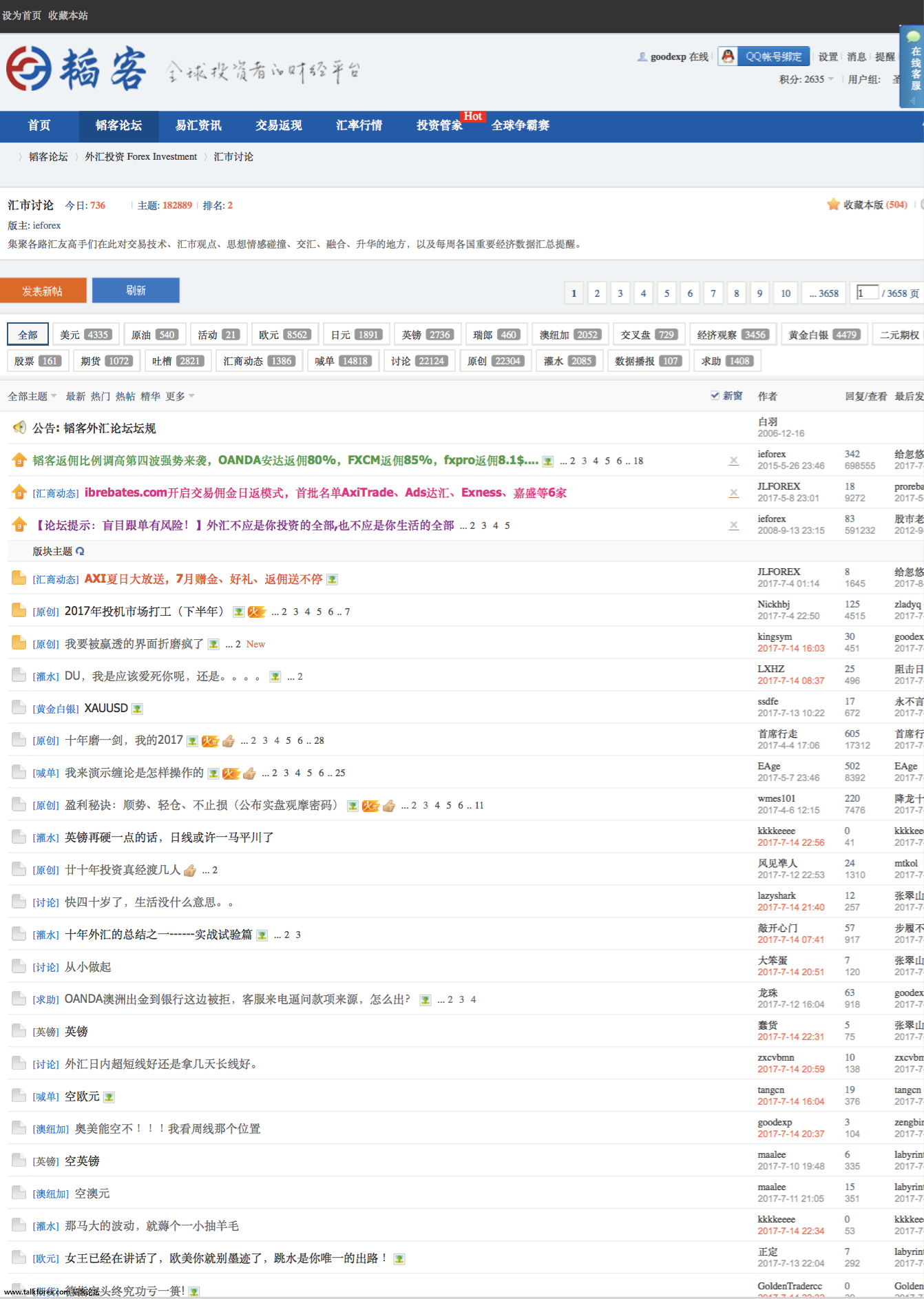Click the 收藏本版 (504) link
Screen dimensions: 924x1299
tap(875, 205)
